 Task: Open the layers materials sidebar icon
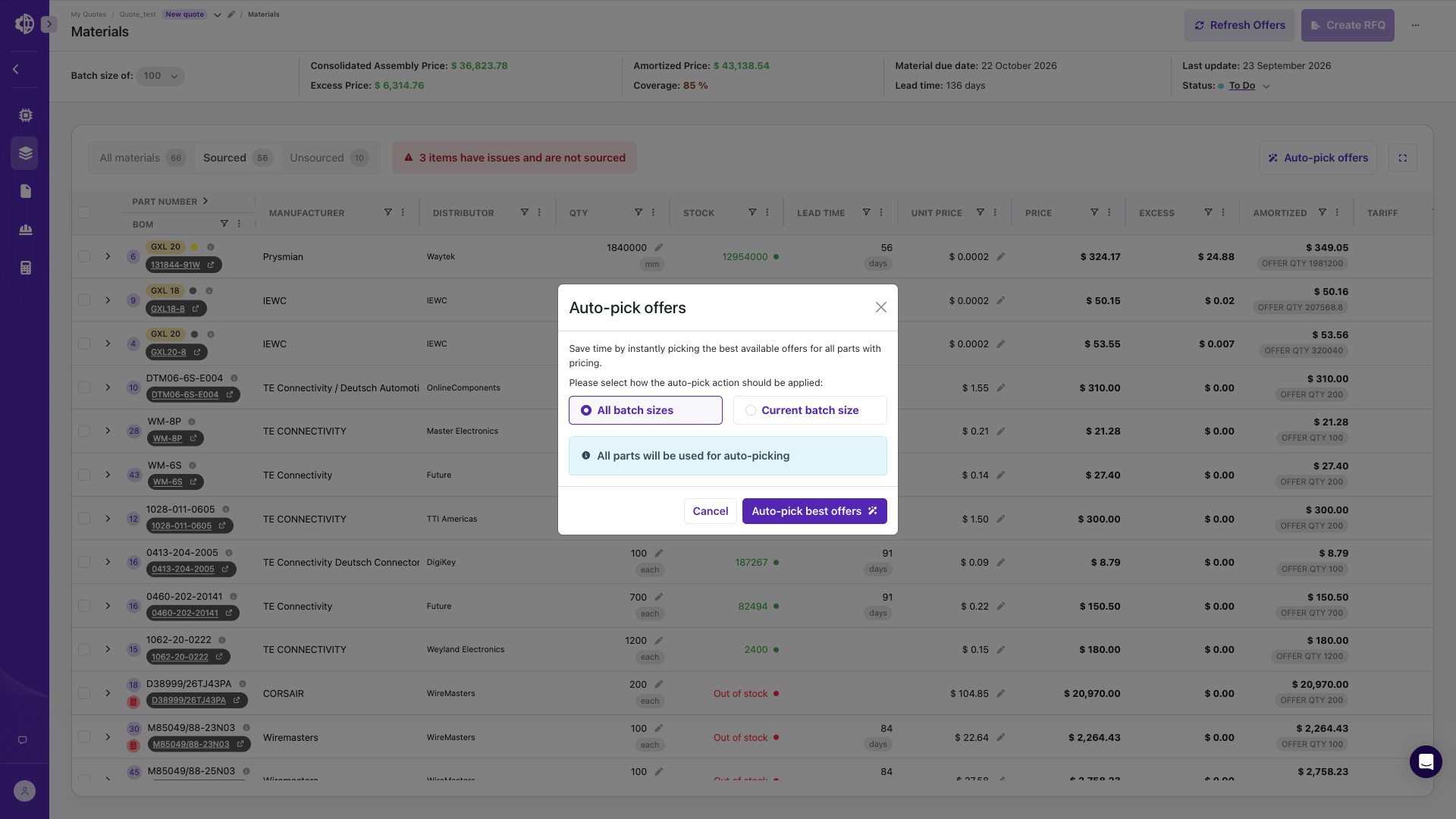point(25,153)
